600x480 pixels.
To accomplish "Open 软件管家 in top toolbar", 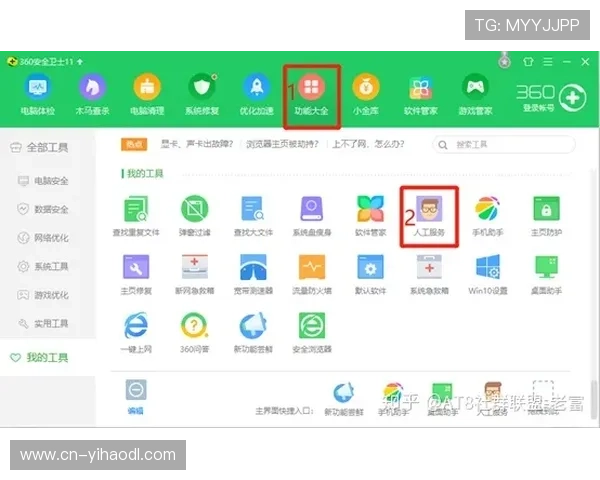I will pos(421,94).
